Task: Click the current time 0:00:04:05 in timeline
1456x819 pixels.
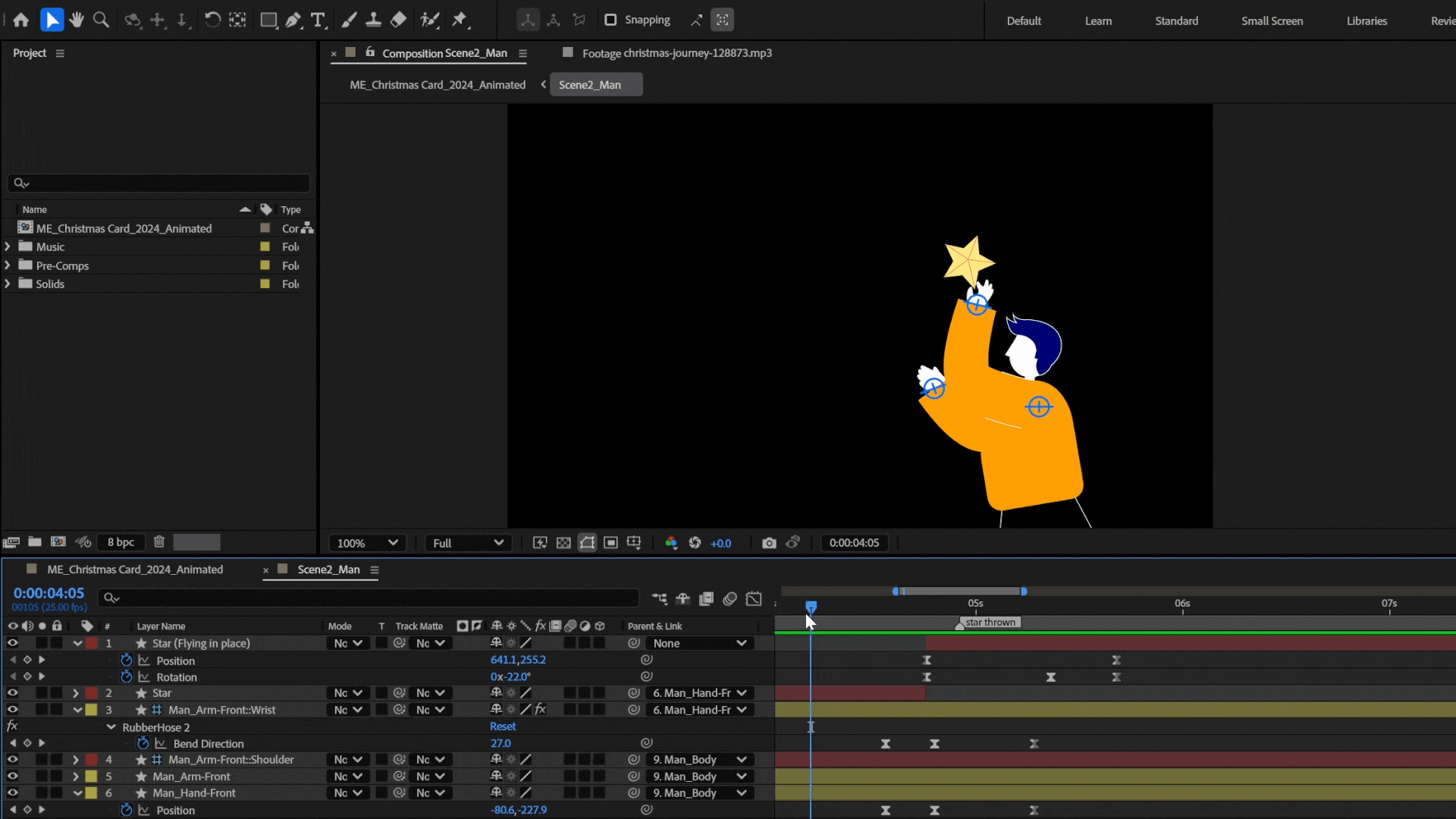Action: 49,593
